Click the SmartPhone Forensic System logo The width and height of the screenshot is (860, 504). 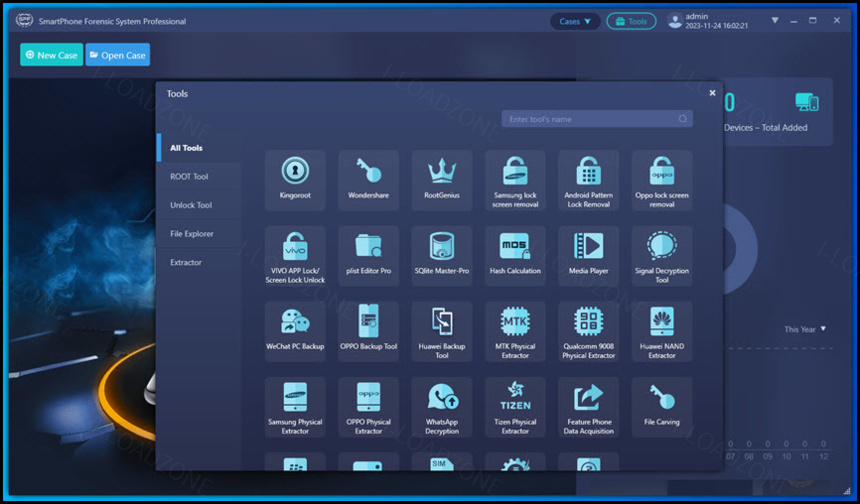click(24, 20)
